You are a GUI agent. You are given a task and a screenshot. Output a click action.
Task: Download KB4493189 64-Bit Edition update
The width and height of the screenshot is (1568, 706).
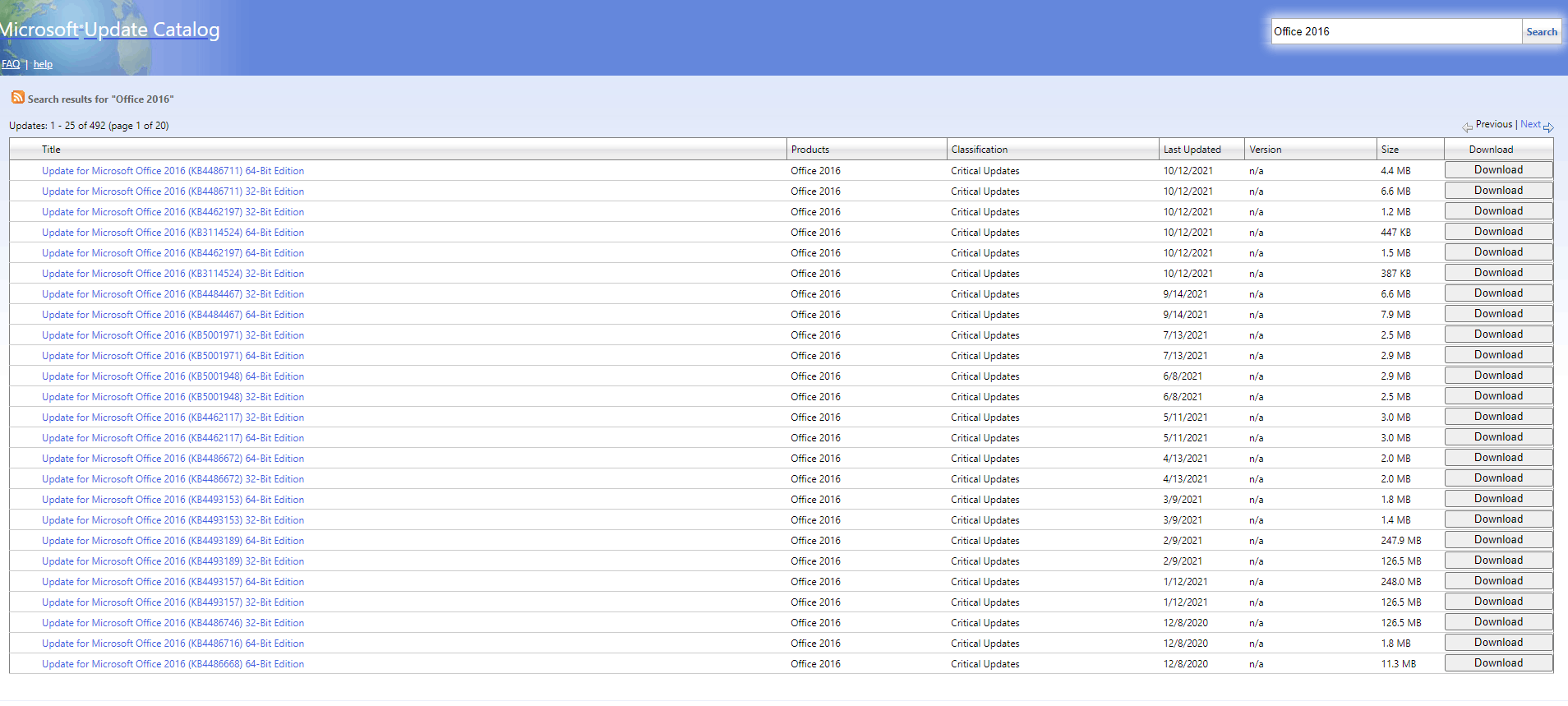click(1499, 540)
